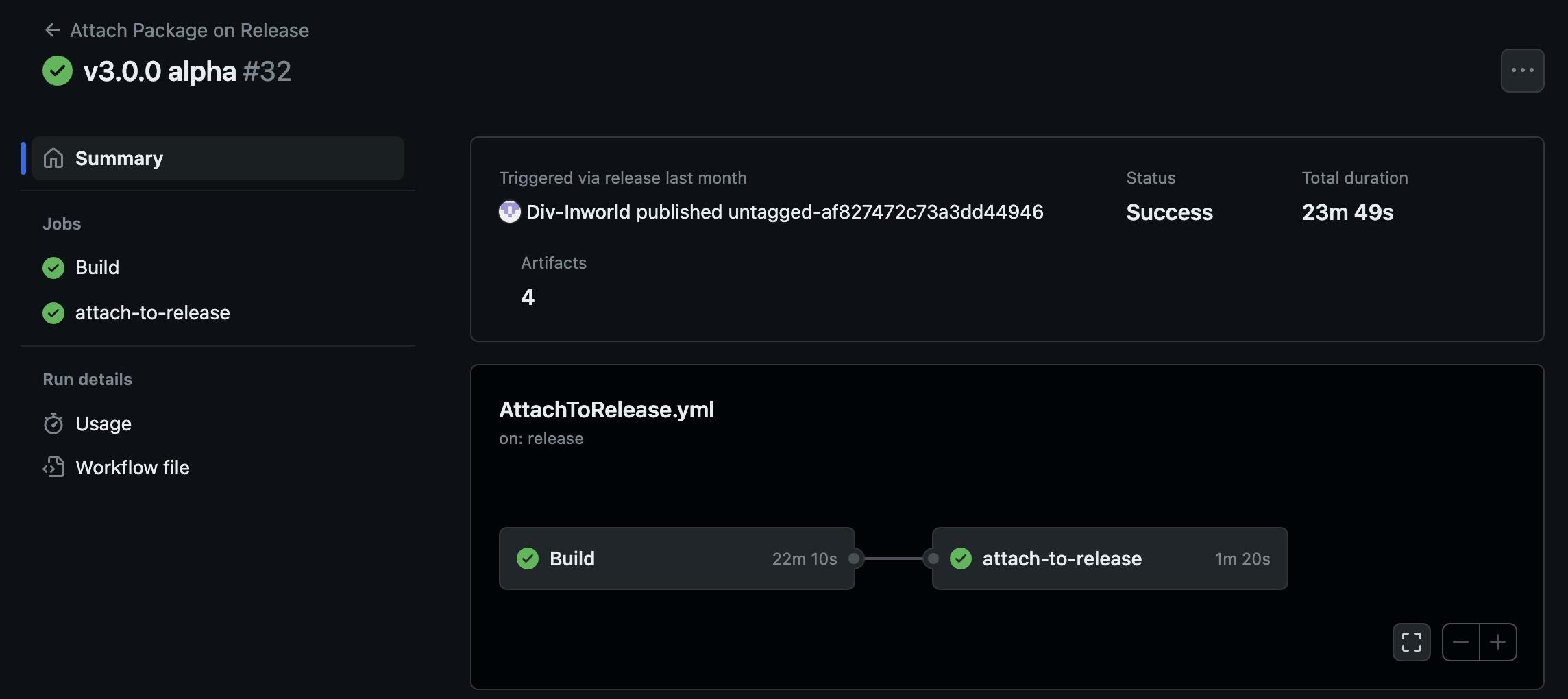1568x699 pixels.
Task: Jump to the Artifacts count 4
Action: coord(527,297)
